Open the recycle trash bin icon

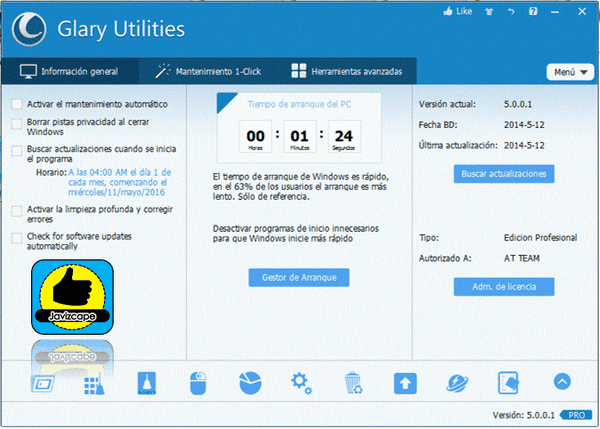click(x=353, y=383)
